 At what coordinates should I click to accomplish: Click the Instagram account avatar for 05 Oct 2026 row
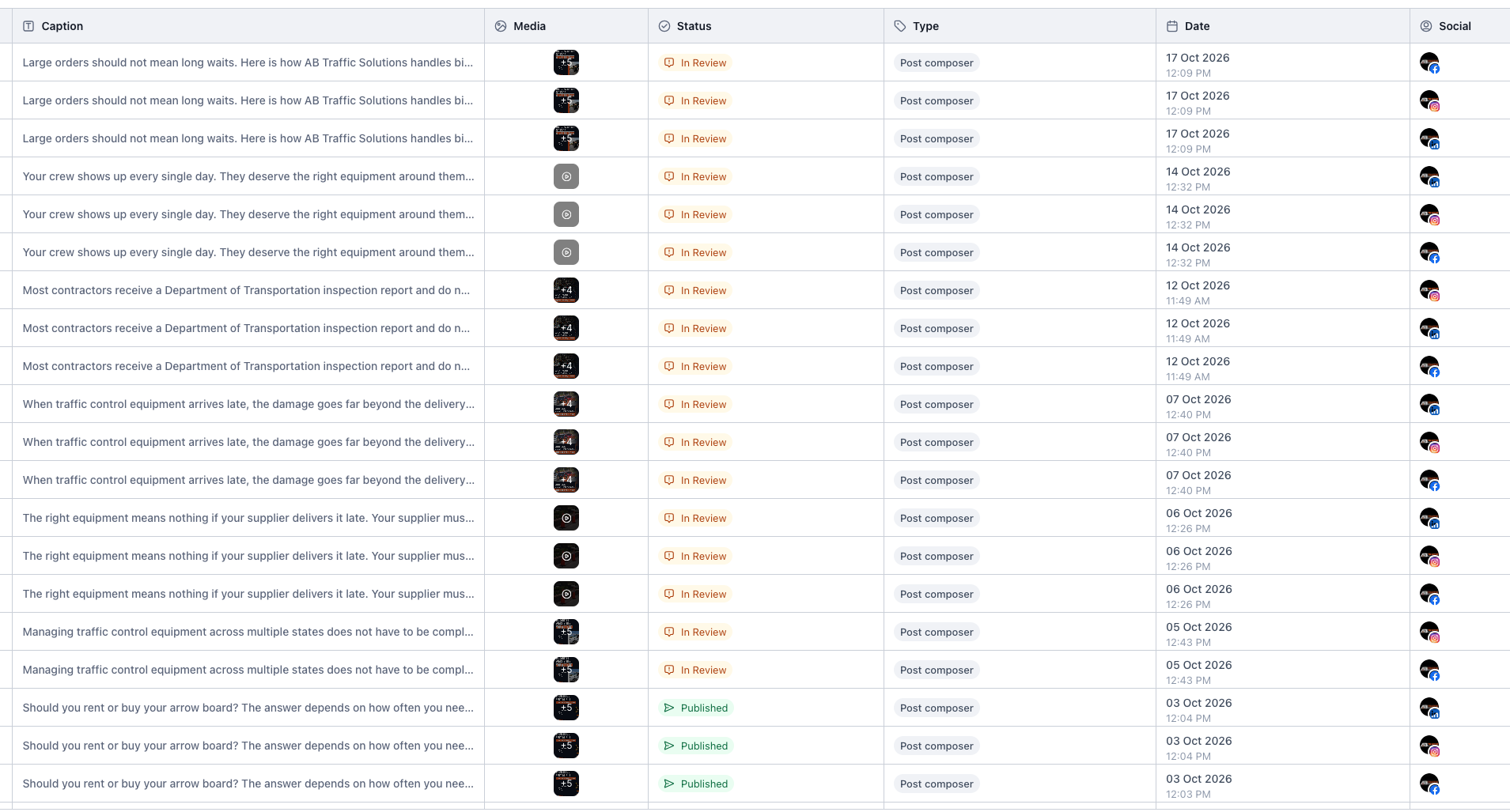tap(1429, 632)
